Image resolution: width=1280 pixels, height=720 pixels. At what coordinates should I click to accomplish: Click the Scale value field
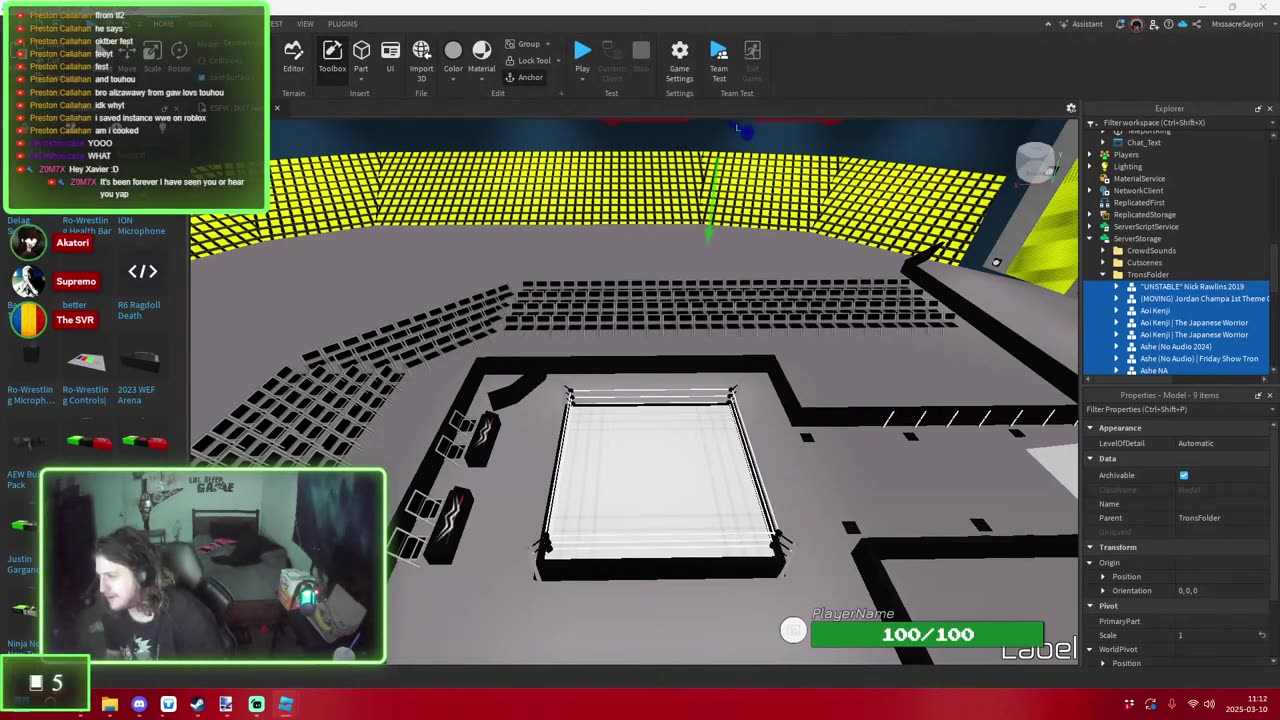coord(1215,636)
